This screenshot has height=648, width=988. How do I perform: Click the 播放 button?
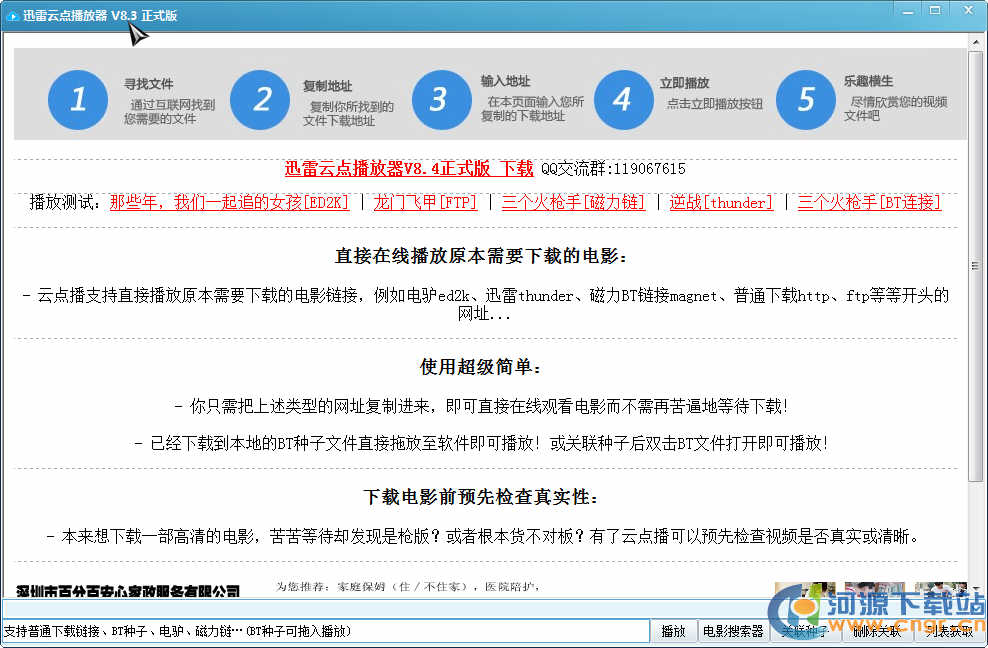(x=673, y=631)
